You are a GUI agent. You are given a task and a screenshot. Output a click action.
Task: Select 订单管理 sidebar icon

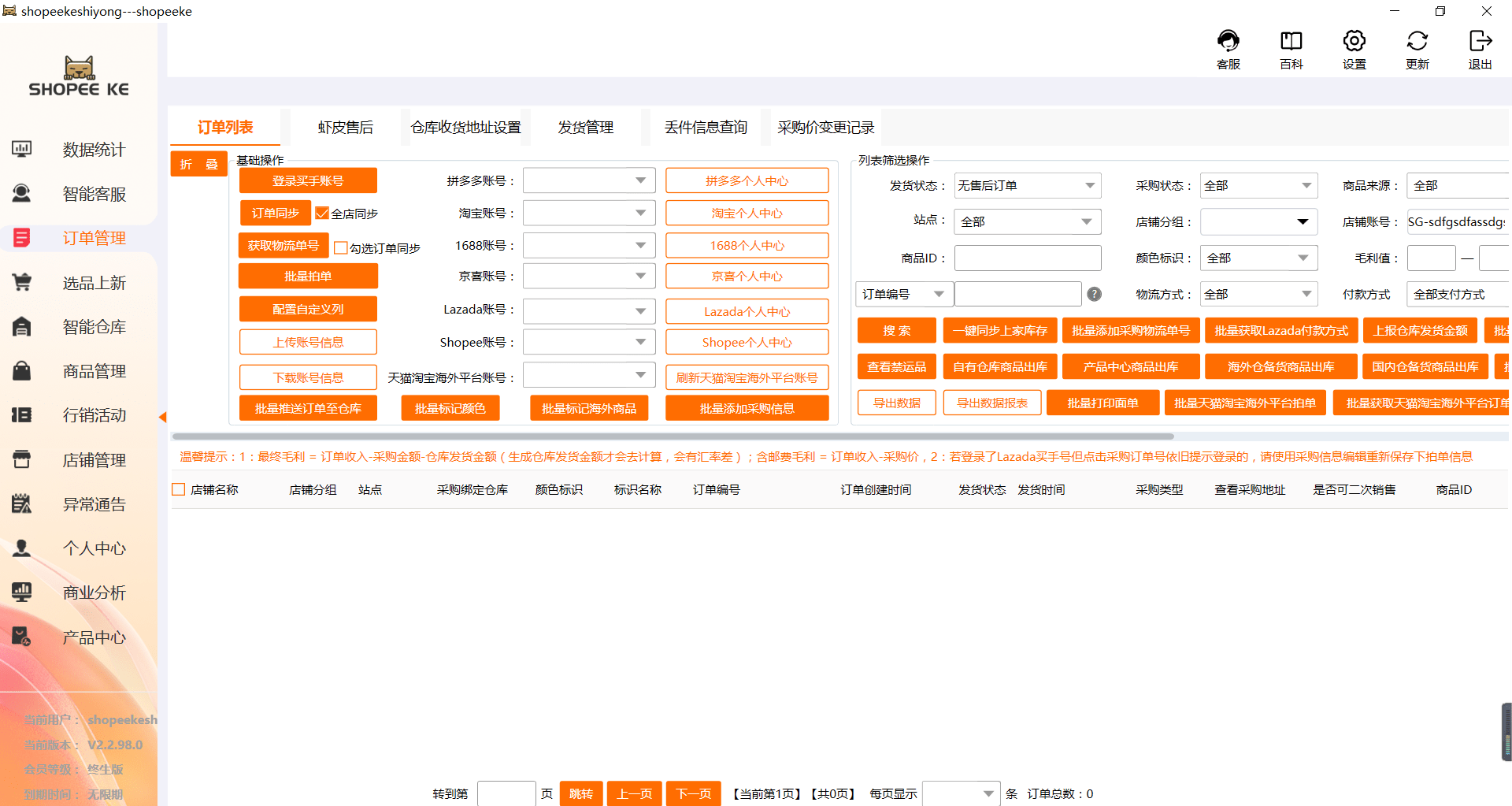point(22,237)
